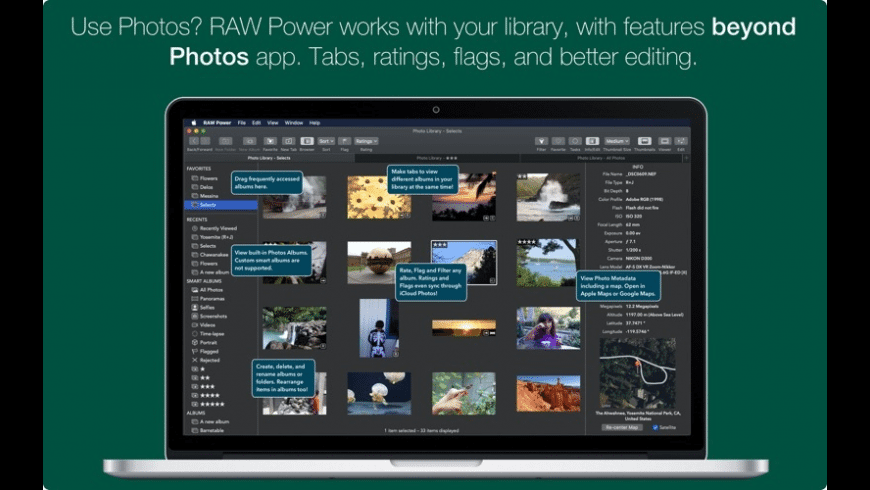Toggle the Info/Edit panel button
870x490 pixels.
tap(592, 142)
